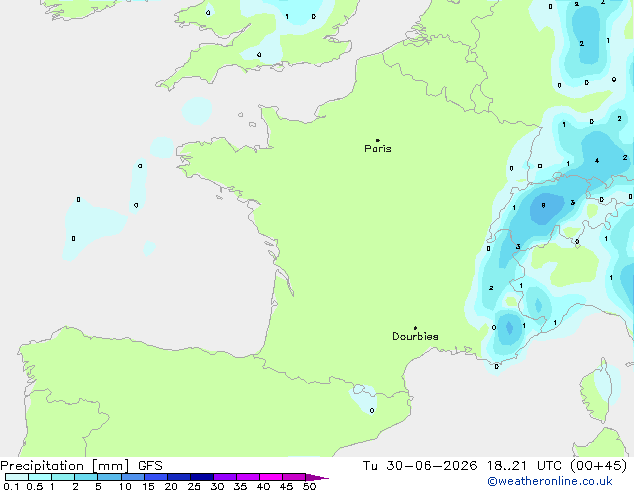Pick the 0.1–0.5 mm legend swatch
This screenshot has width=634, height=490.
point(17,477)
